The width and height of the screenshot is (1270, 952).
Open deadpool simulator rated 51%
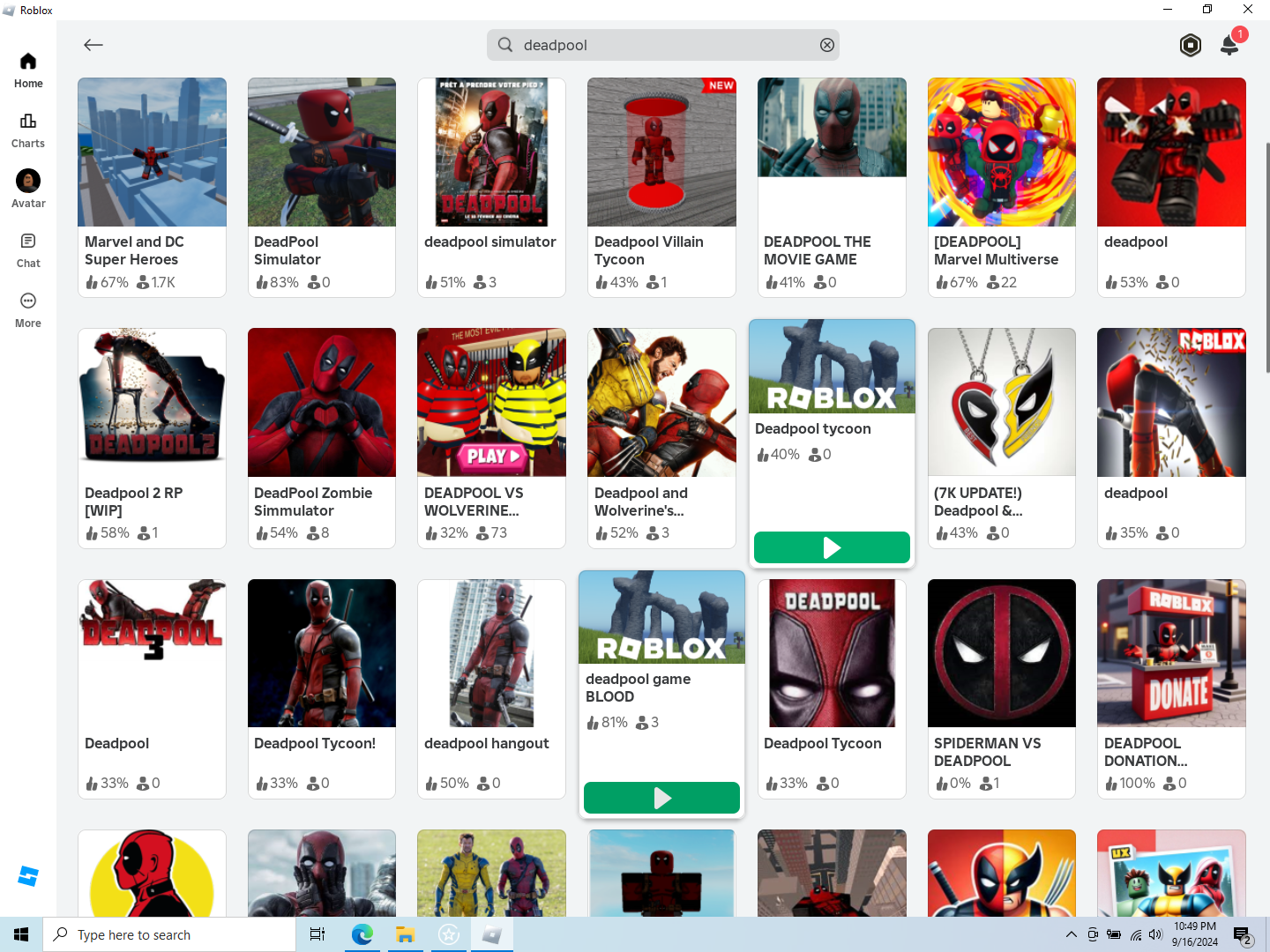point(491,188)
